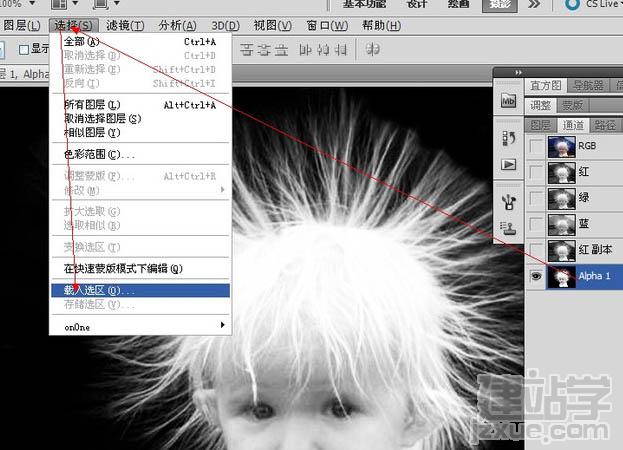This screenshot has width=623, height=450.
Task: Click the 通道 tab
Action: point(573,126)
